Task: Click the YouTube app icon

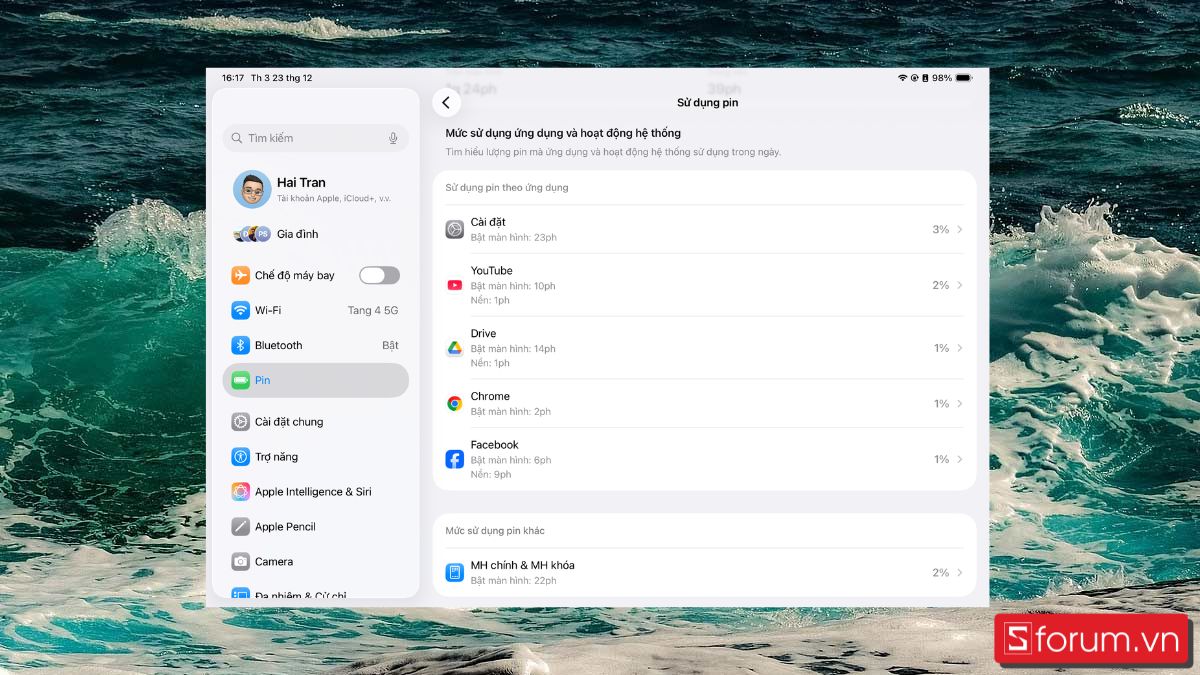Action: (454, 284)
